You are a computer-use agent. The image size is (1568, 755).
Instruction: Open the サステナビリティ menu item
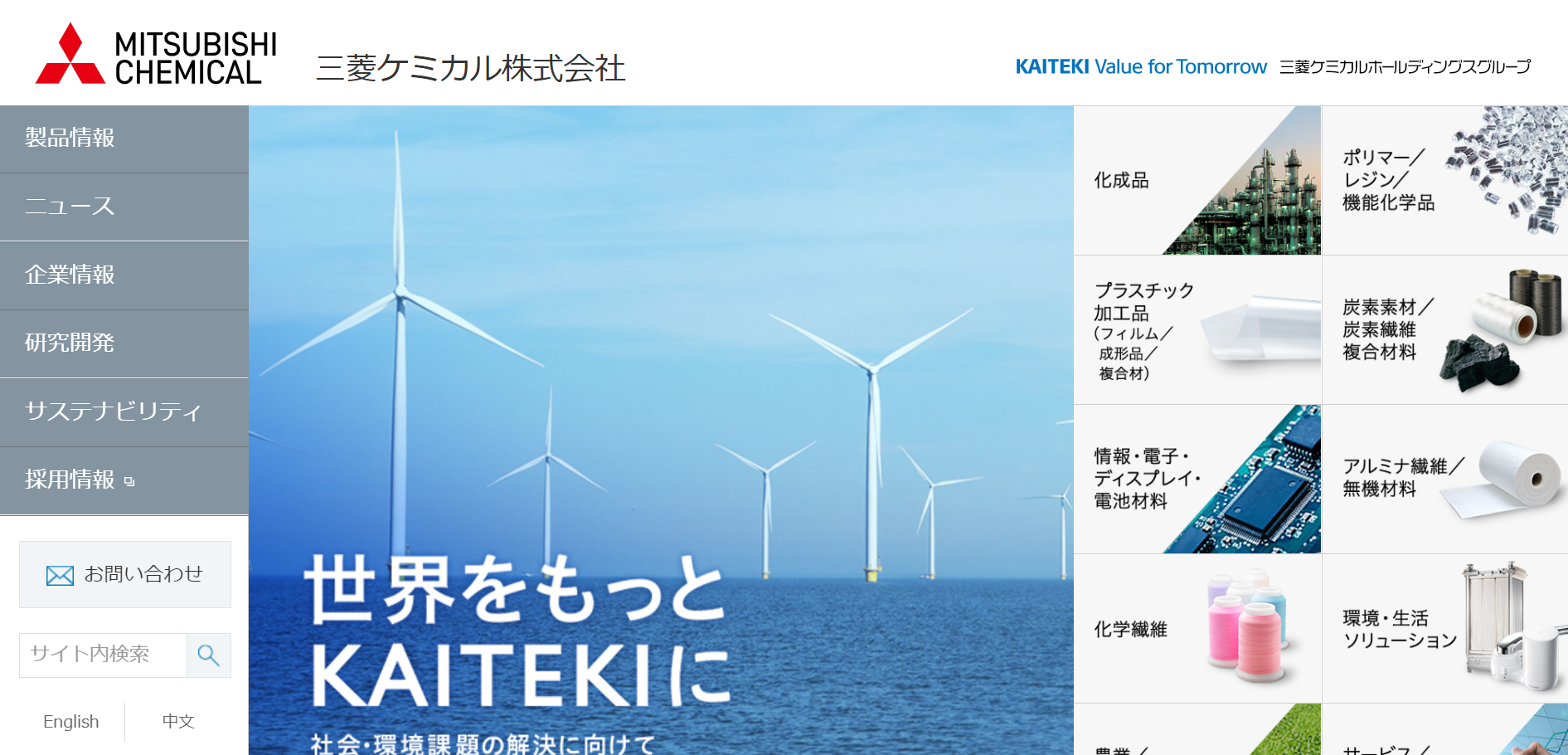[x=124, y=412]
